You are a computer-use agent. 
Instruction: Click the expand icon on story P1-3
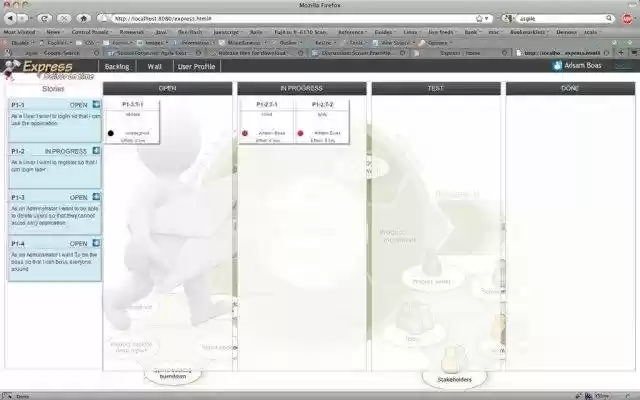[96, 197]
